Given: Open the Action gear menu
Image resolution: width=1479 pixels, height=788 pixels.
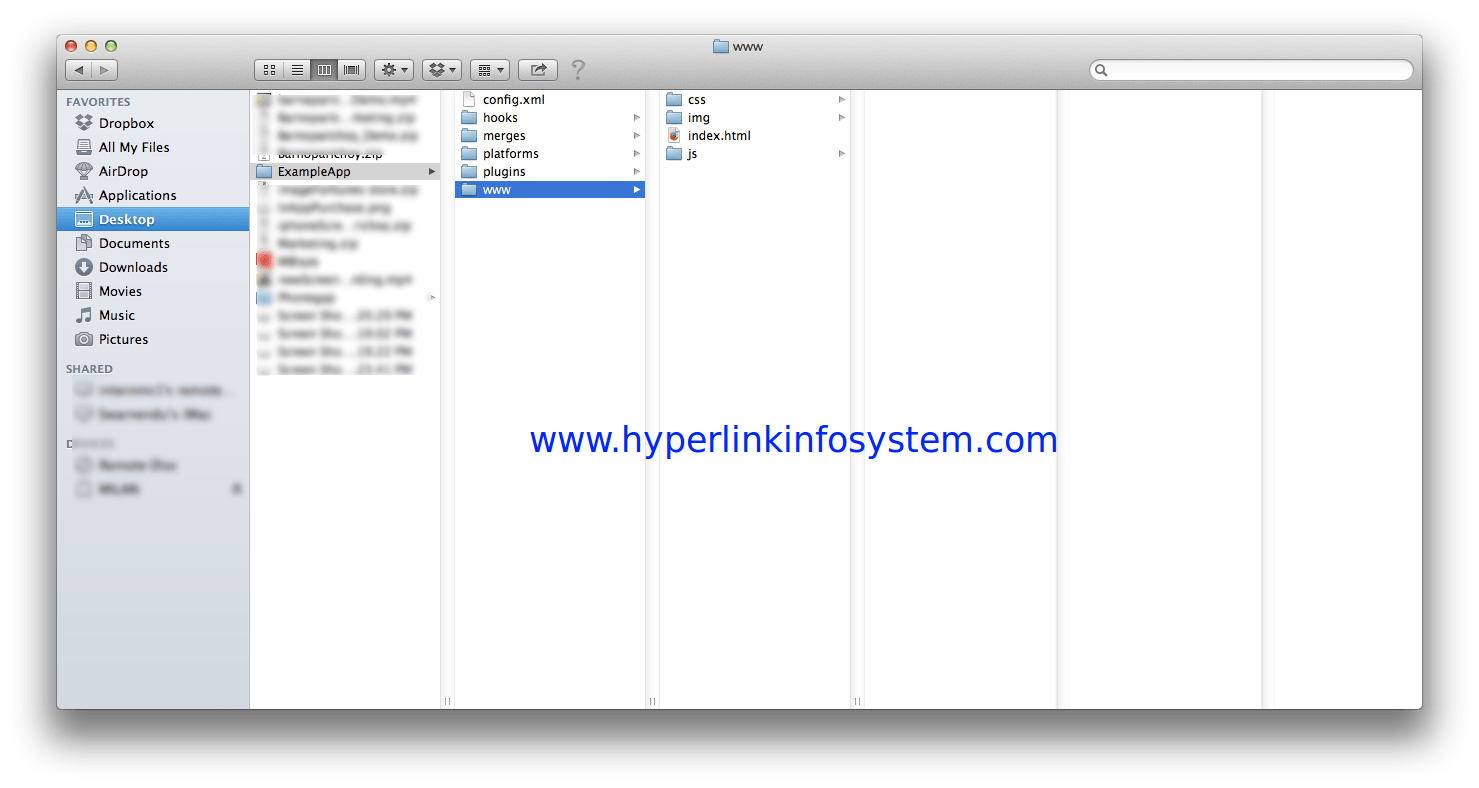Looking at the screenshot, I should [393, 70].
